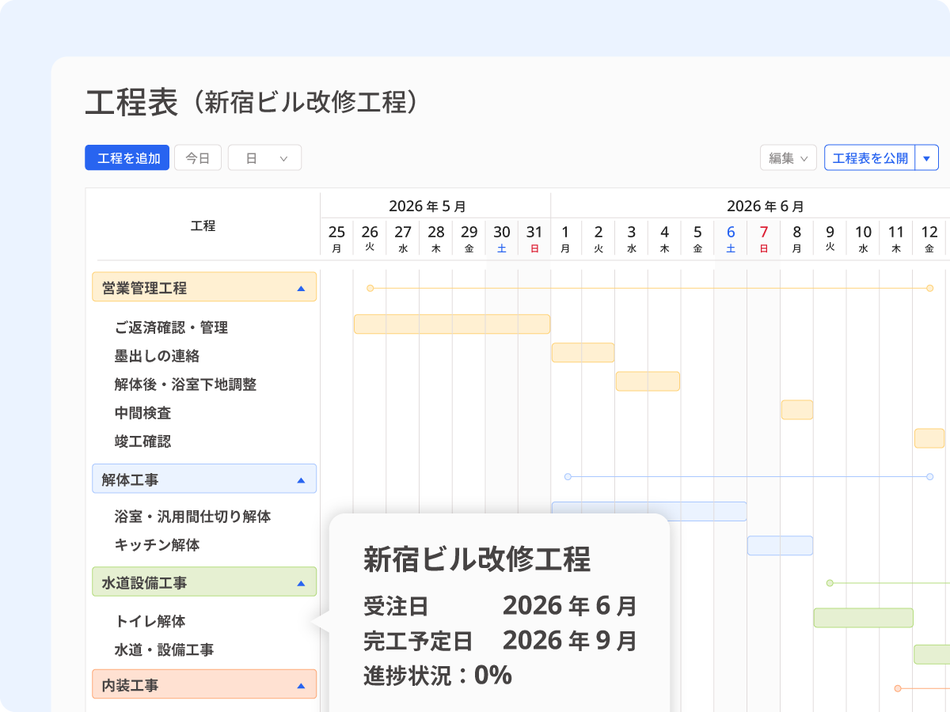Jump to today with 今日 button
Viewport: 950px width, 712px height.
click(198, 158)
